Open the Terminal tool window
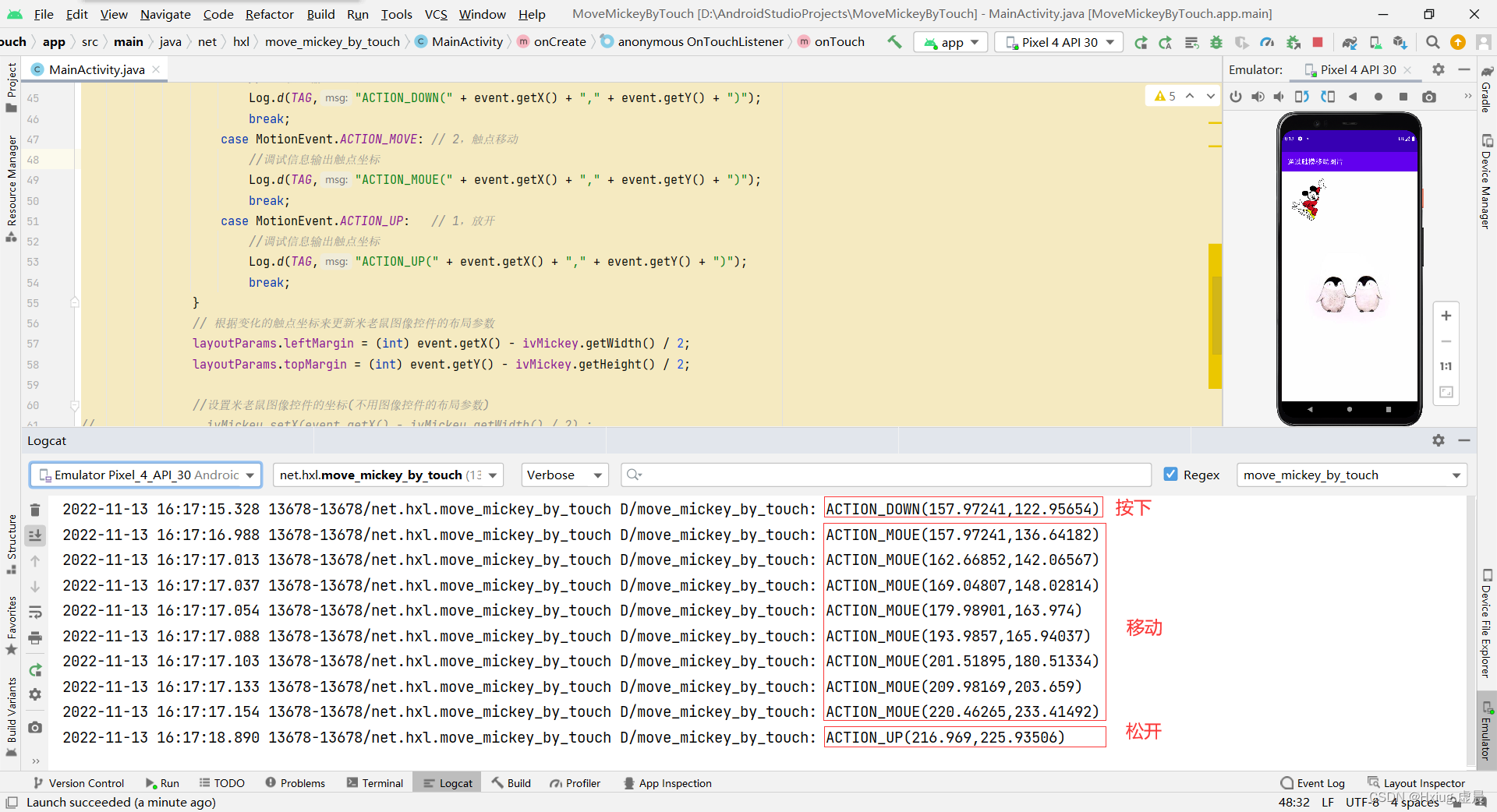This screenshot has height=812, width=1497. tap(375, 783)
